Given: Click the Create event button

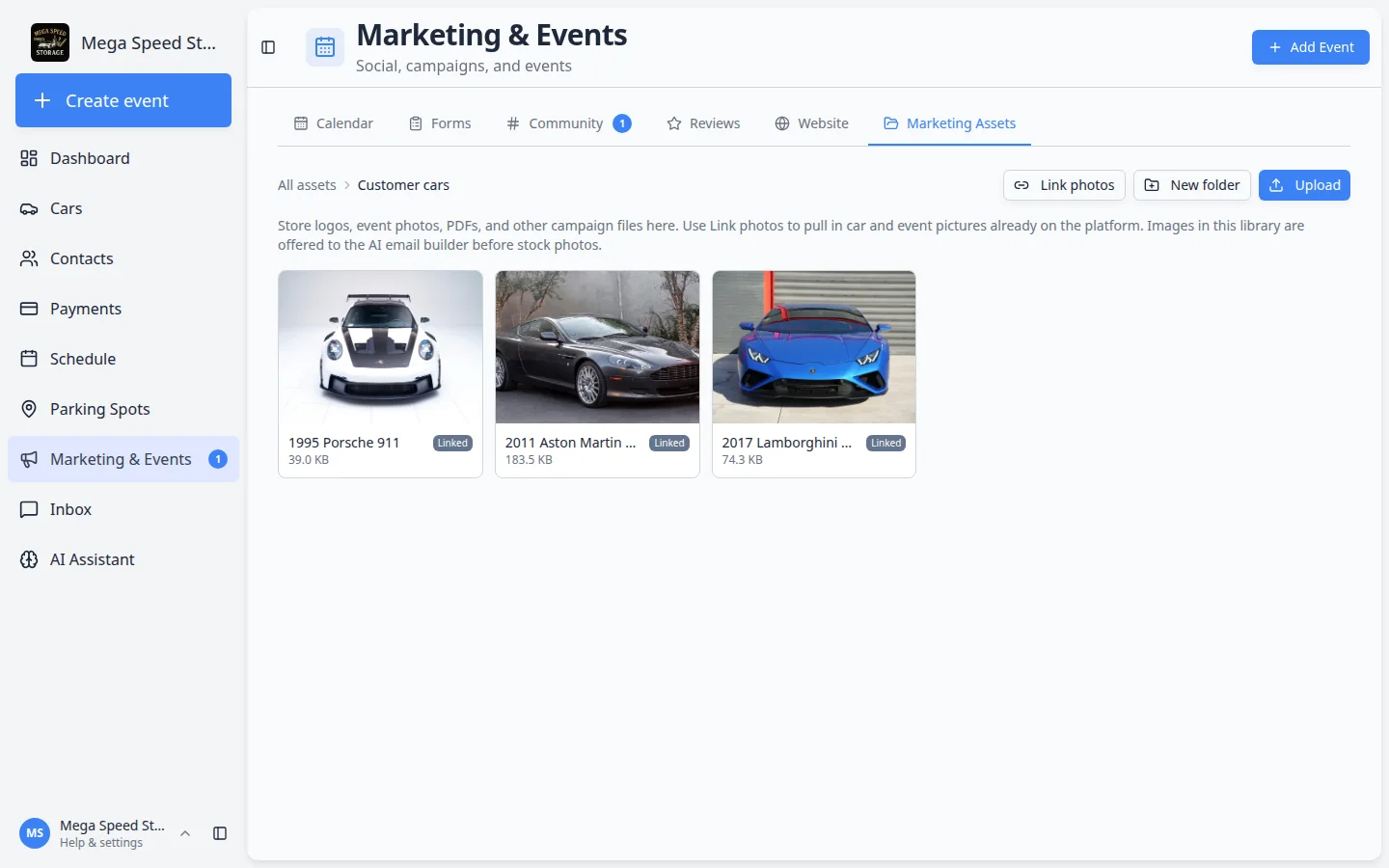Looking at the screenshot, I should pyautogui.click(x=123, y=100).
